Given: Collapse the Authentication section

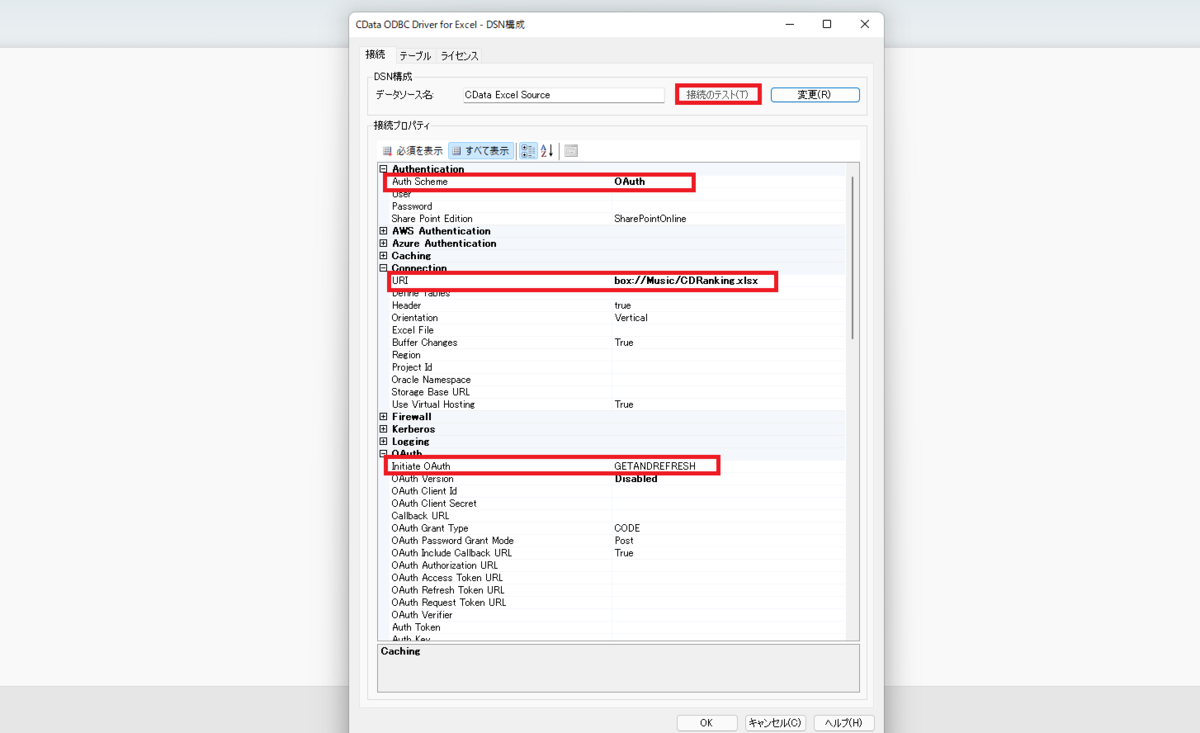Looking at the screenshot, I should (x=383, y=169).
